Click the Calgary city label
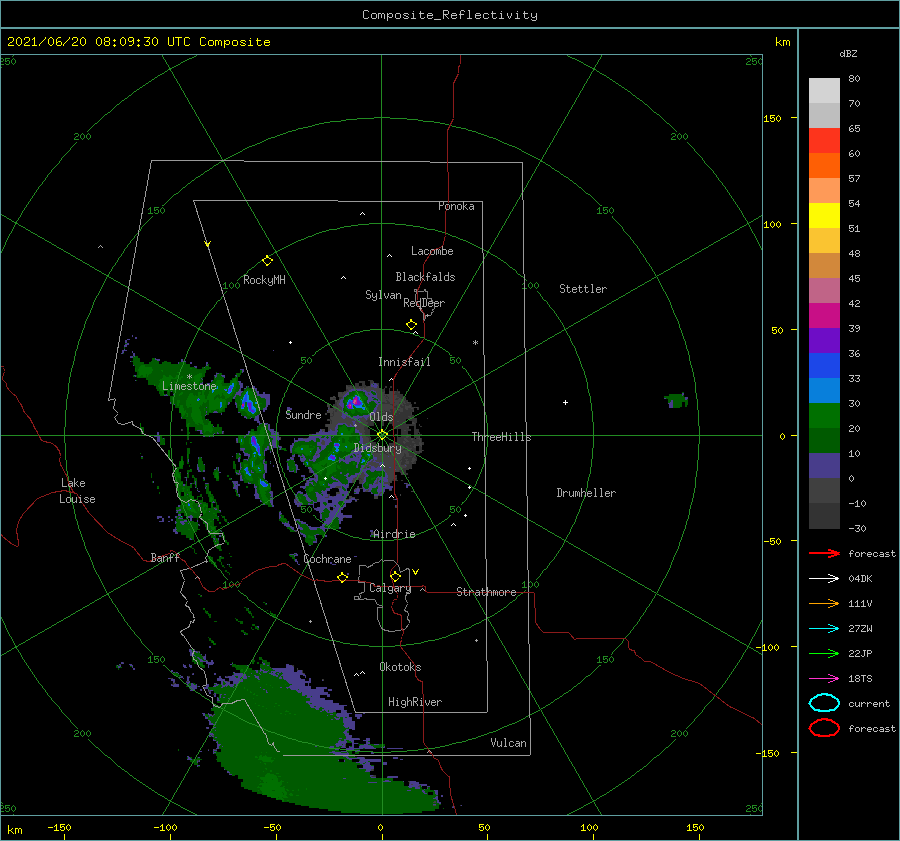 pos(390,588)
